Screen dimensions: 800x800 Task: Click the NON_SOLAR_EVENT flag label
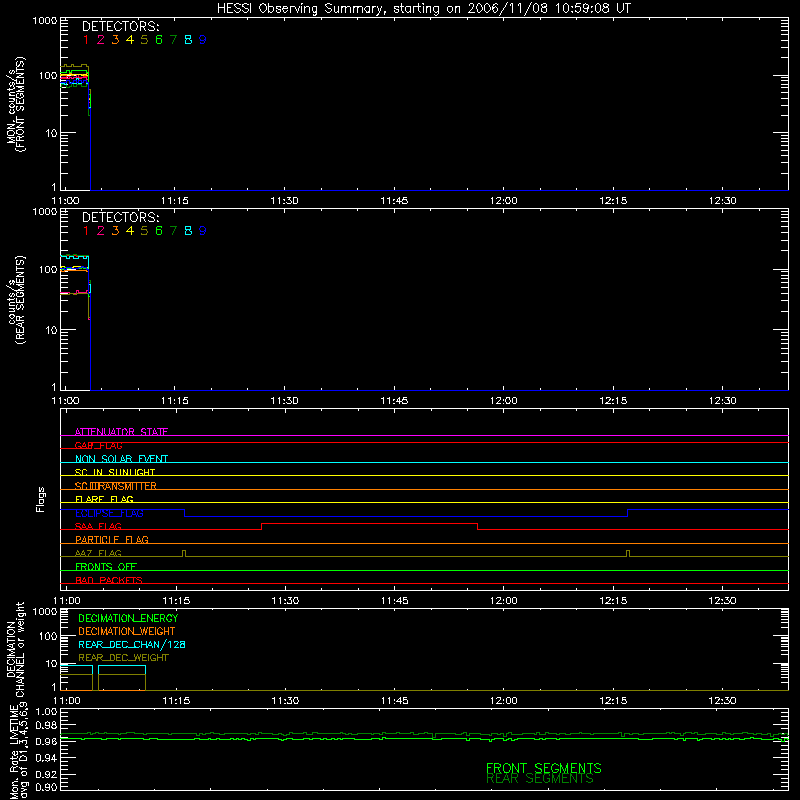[121, 459]
